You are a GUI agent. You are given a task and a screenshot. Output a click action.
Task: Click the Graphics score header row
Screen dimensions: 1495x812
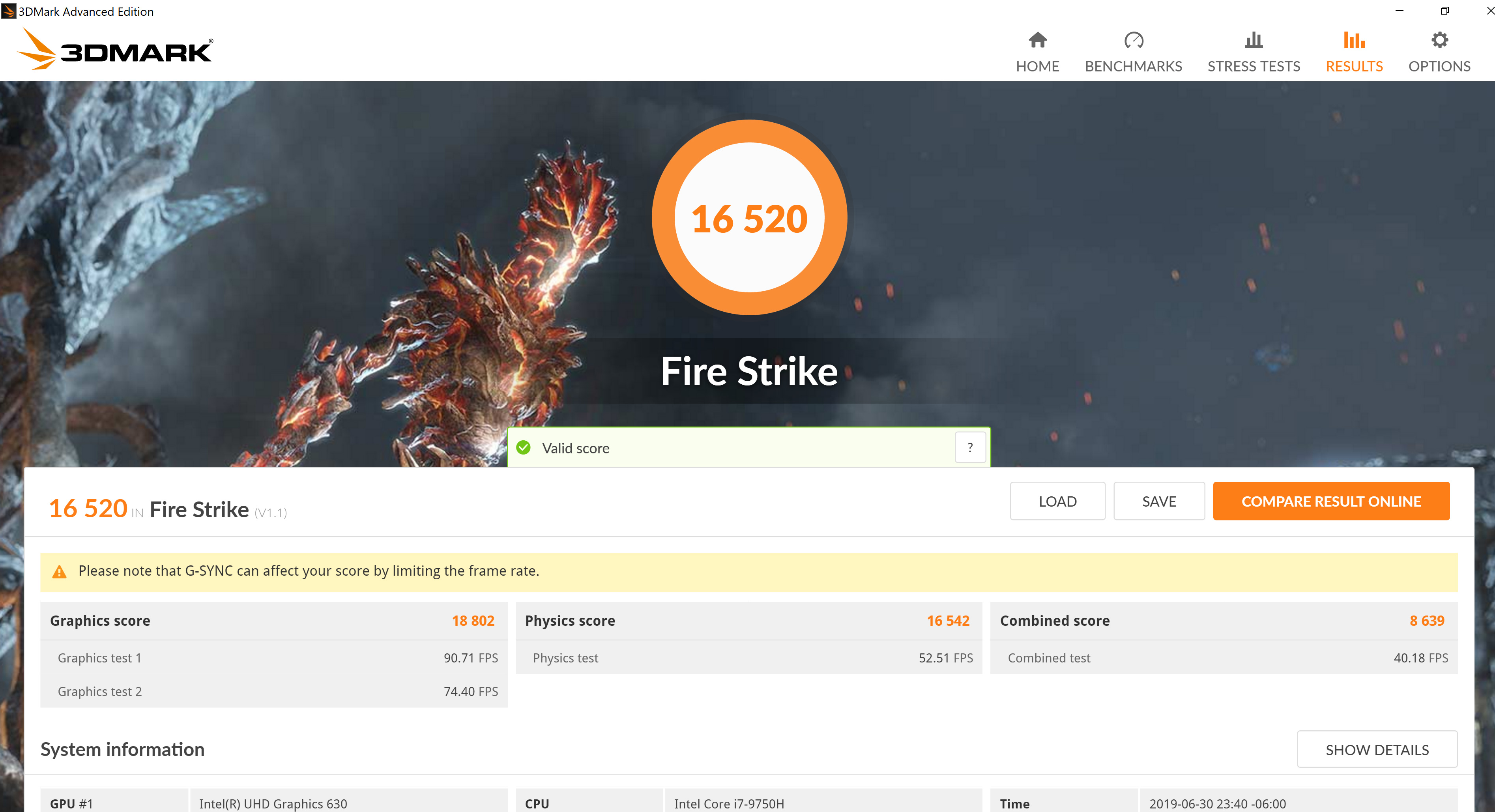tap(273, 621)
